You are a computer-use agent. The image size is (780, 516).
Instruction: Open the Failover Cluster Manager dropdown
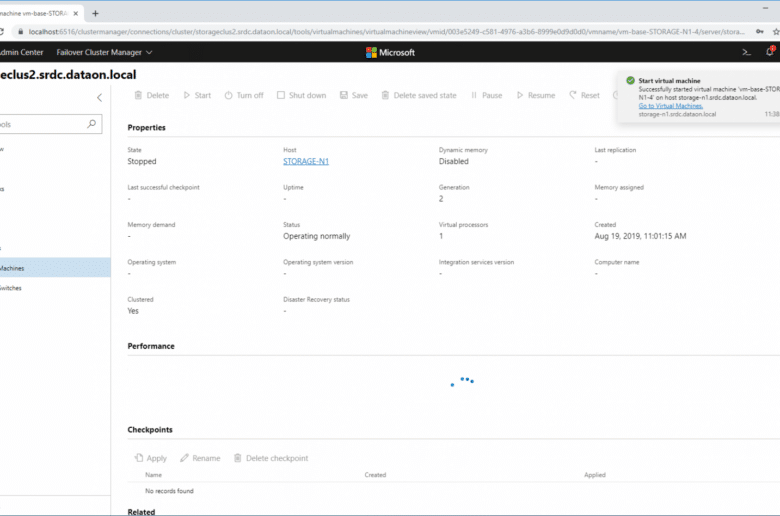click(x=104, y=52)
